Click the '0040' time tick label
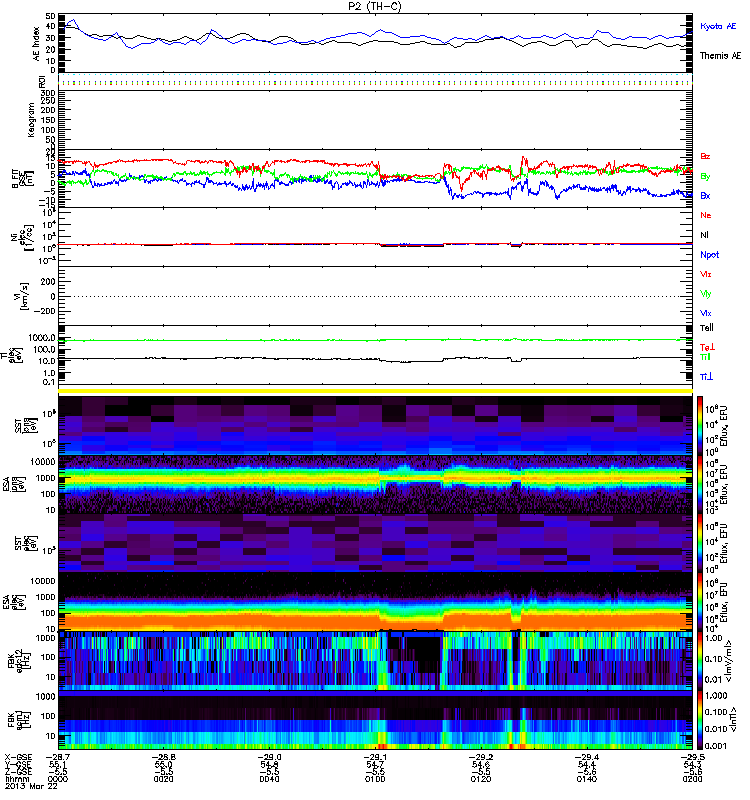Screen dimensions: 750x800 click(x=269, y=779)
